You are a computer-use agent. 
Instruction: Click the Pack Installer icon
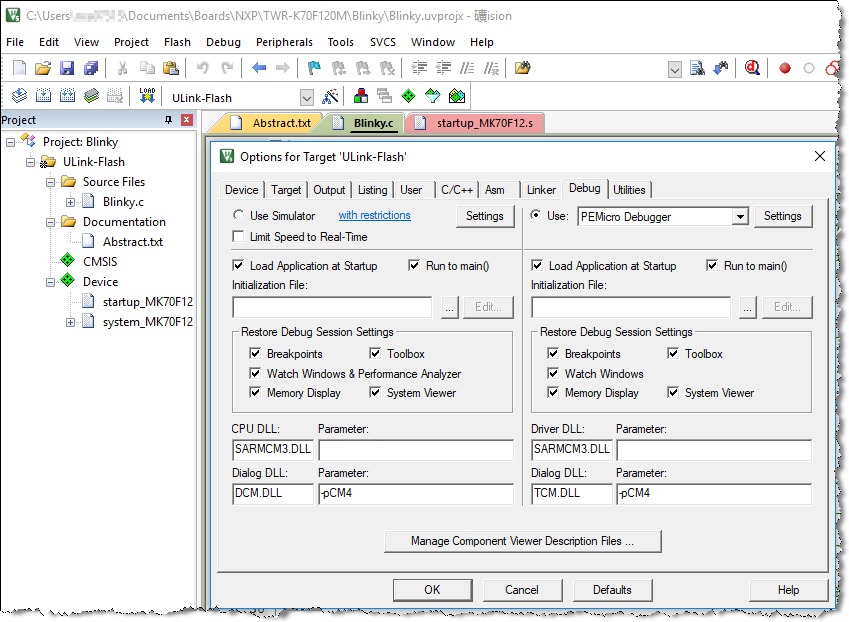coord(457,96)
